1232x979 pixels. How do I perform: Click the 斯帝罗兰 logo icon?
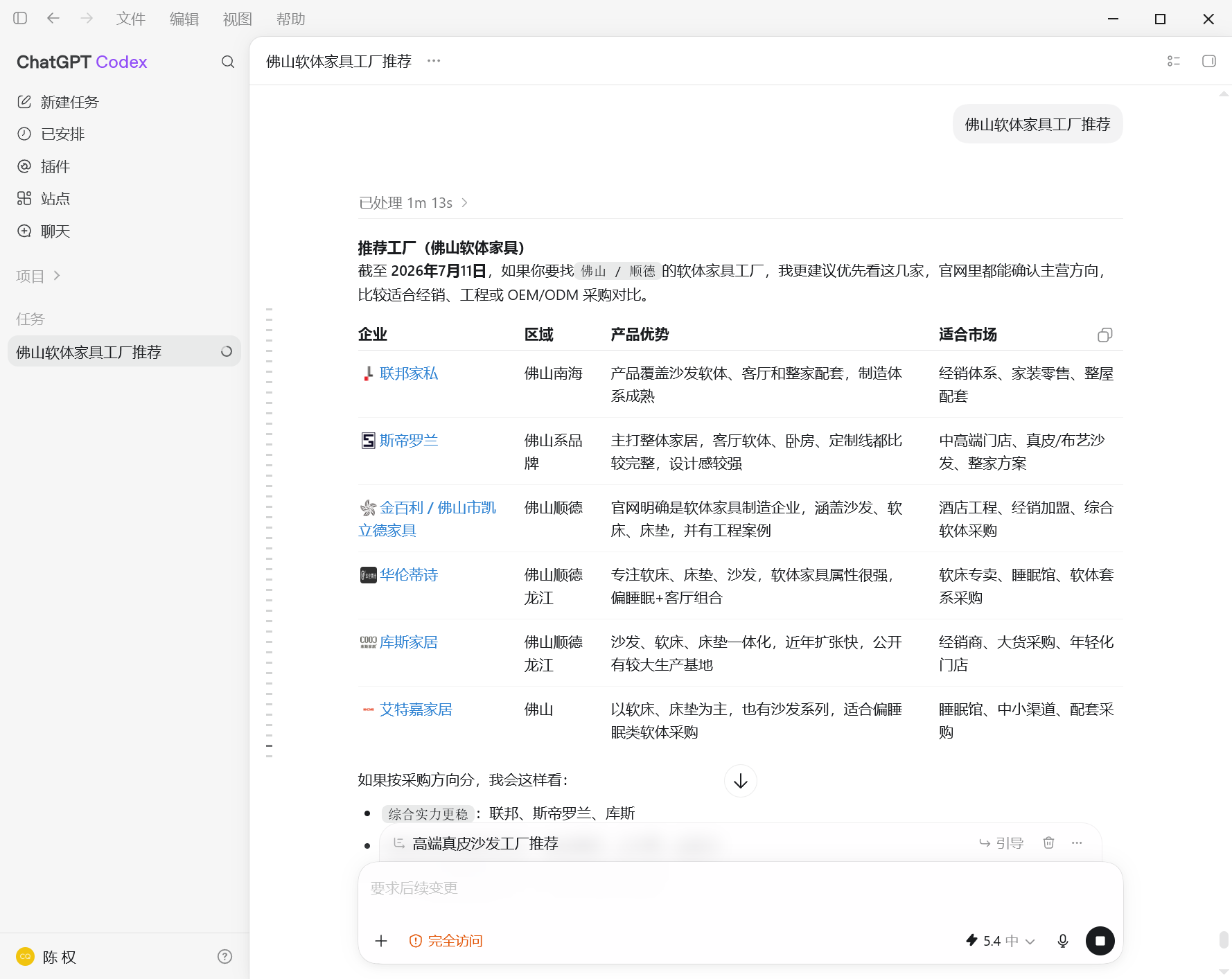tap(368, 441)
